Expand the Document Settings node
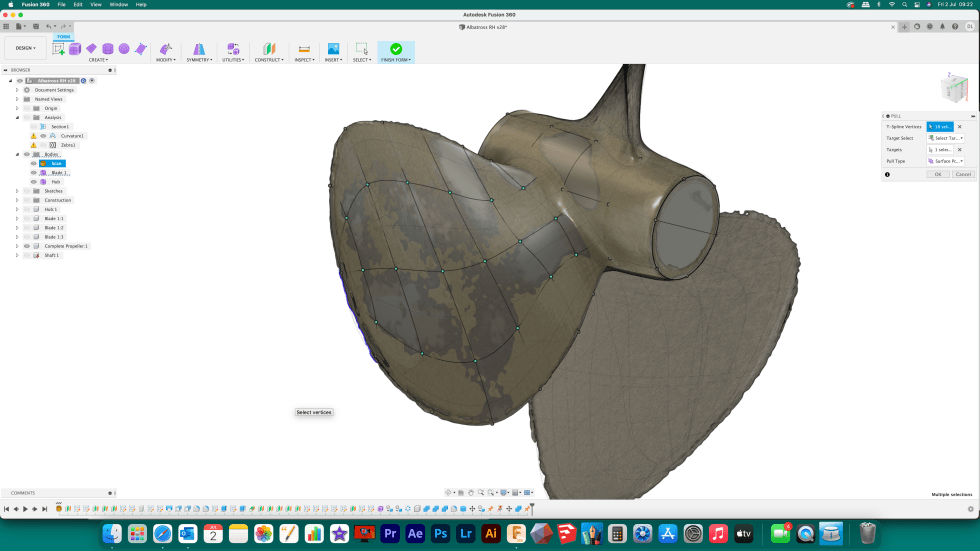Screen dimensions: 980x551 tap(18, 90)
